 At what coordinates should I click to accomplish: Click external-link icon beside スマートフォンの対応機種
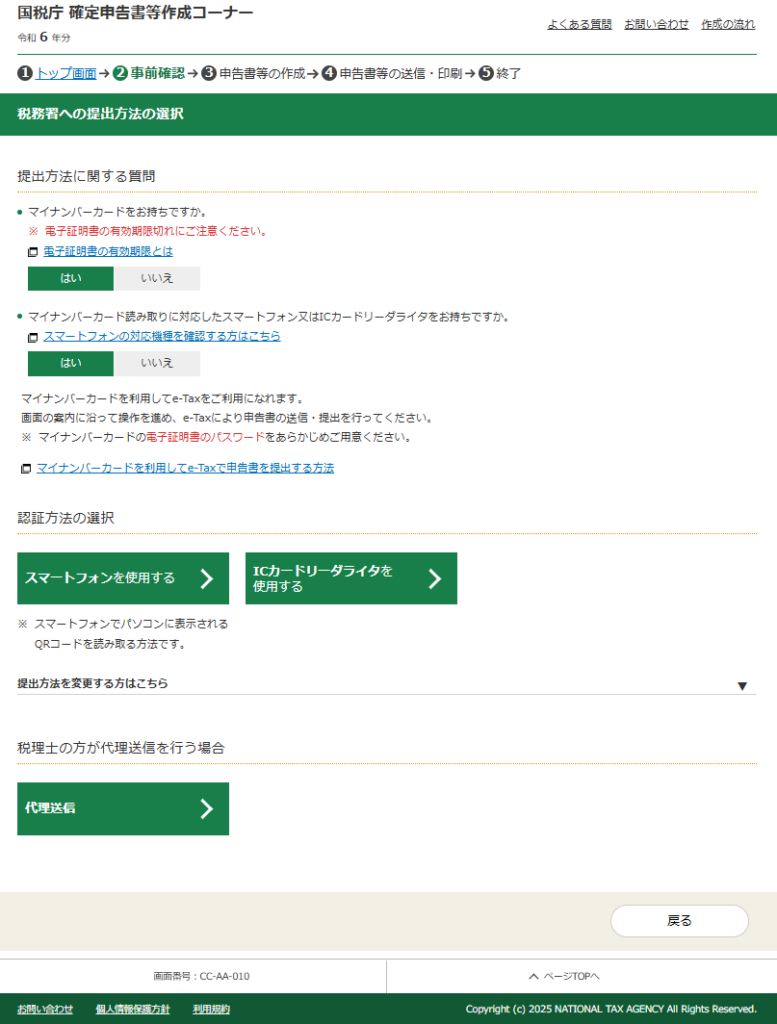click(x=33, y=337)
